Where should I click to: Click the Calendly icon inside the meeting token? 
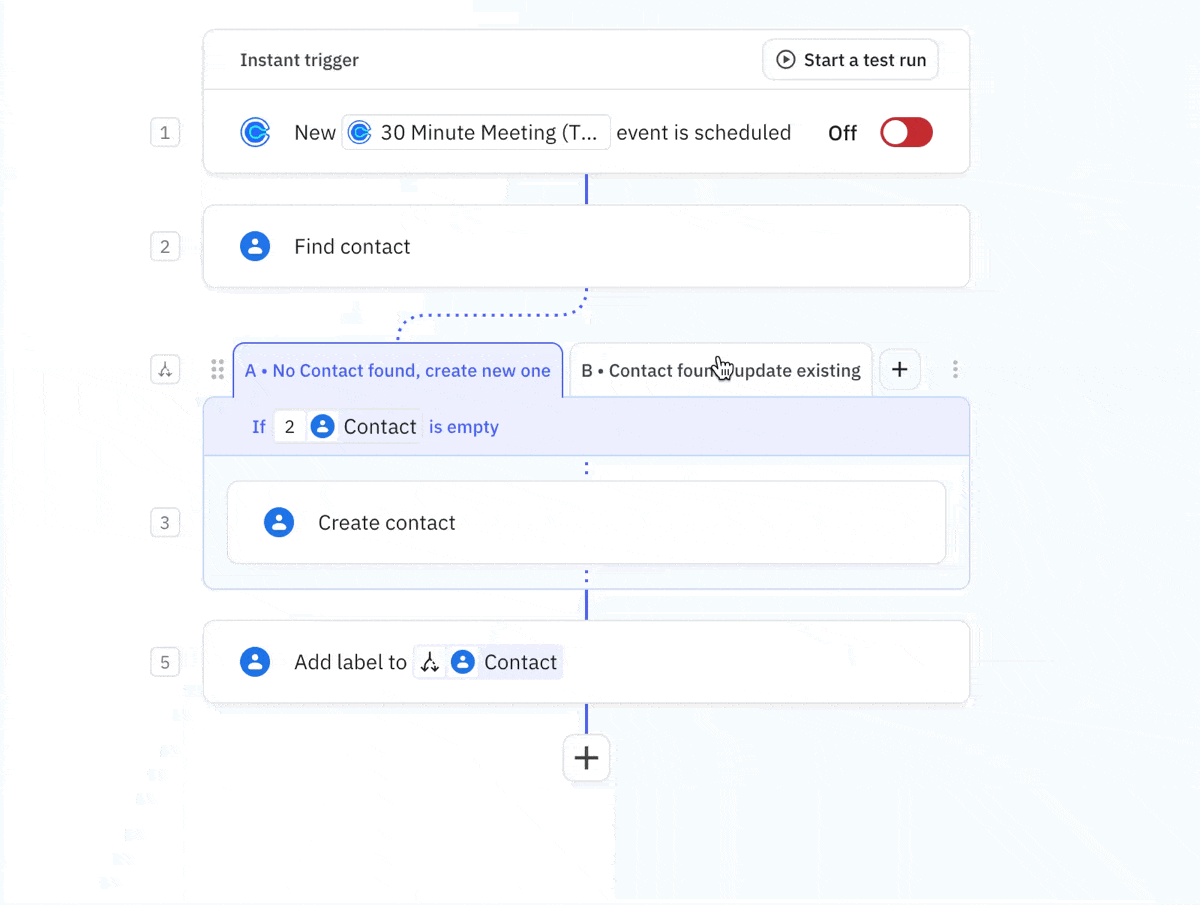point(359,132)
